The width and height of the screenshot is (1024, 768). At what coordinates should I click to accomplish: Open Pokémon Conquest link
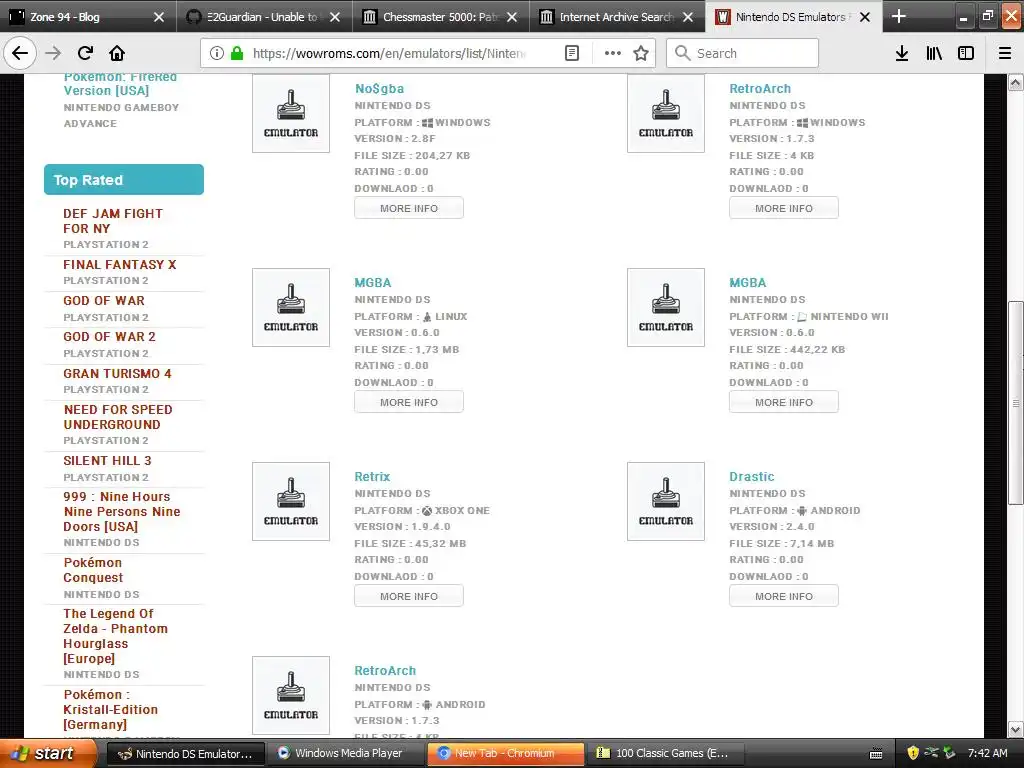[x=93, y=570]
